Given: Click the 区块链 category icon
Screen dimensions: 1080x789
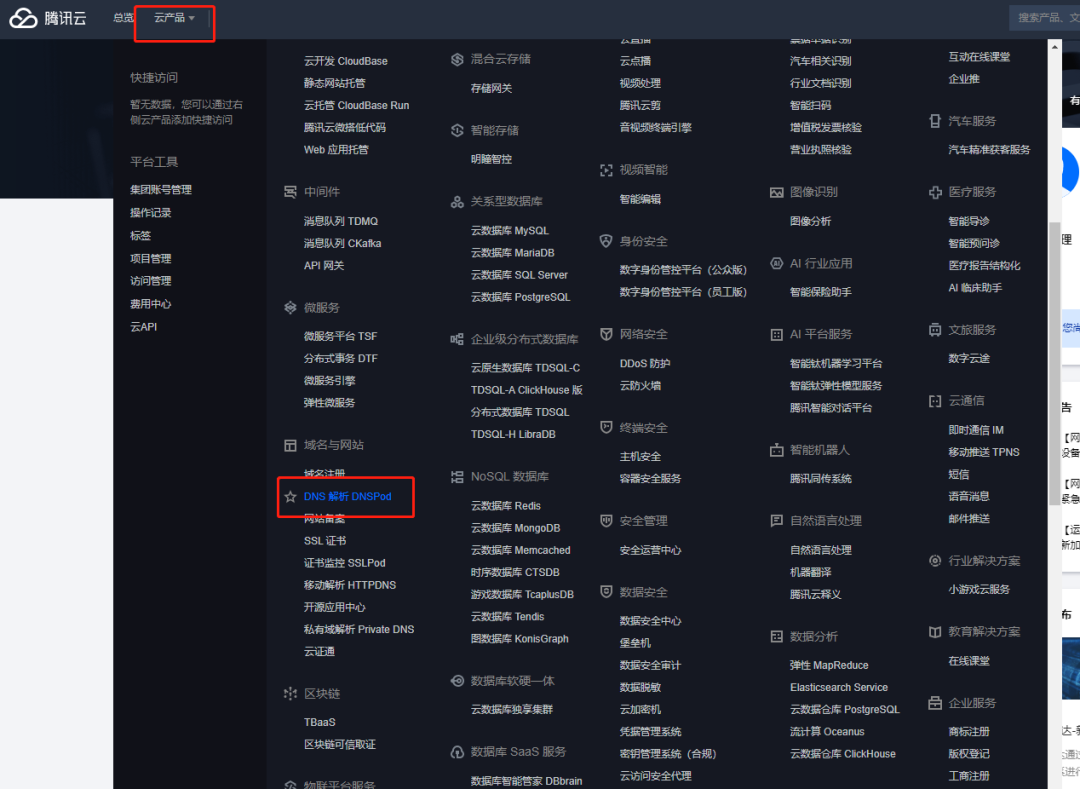Looking at the screenshot, I should pyautogui.click(x=290, y=693).
